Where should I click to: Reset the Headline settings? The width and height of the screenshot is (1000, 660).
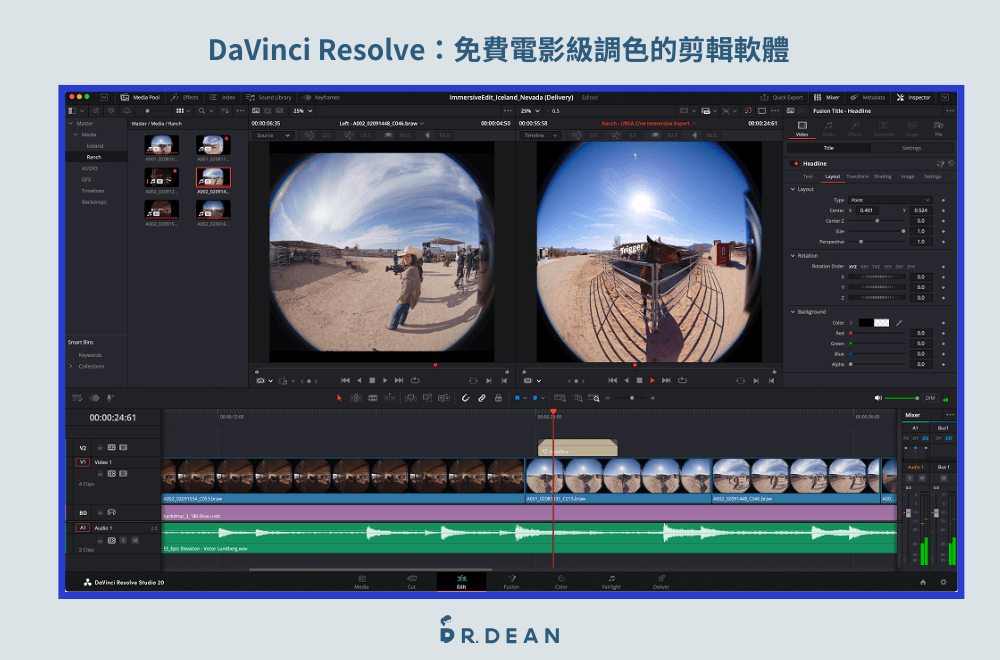951,164
